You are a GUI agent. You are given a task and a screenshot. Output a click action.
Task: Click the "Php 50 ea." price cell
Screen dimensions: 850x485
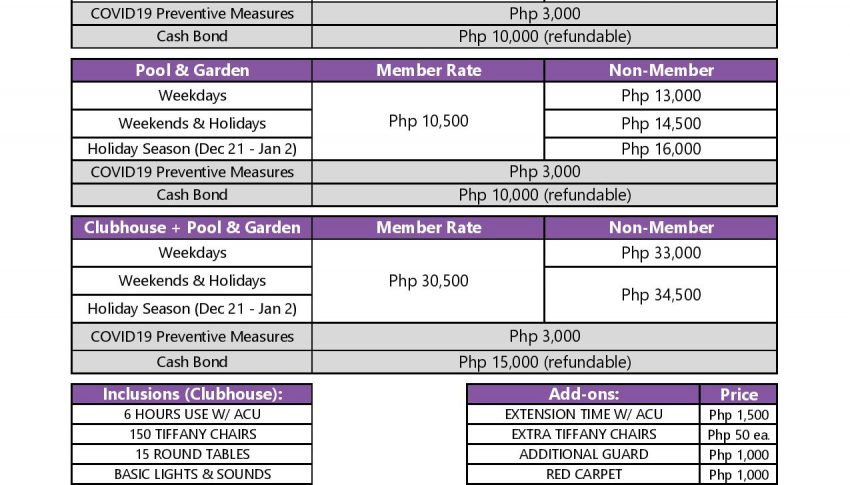click(x=739, y=435)
